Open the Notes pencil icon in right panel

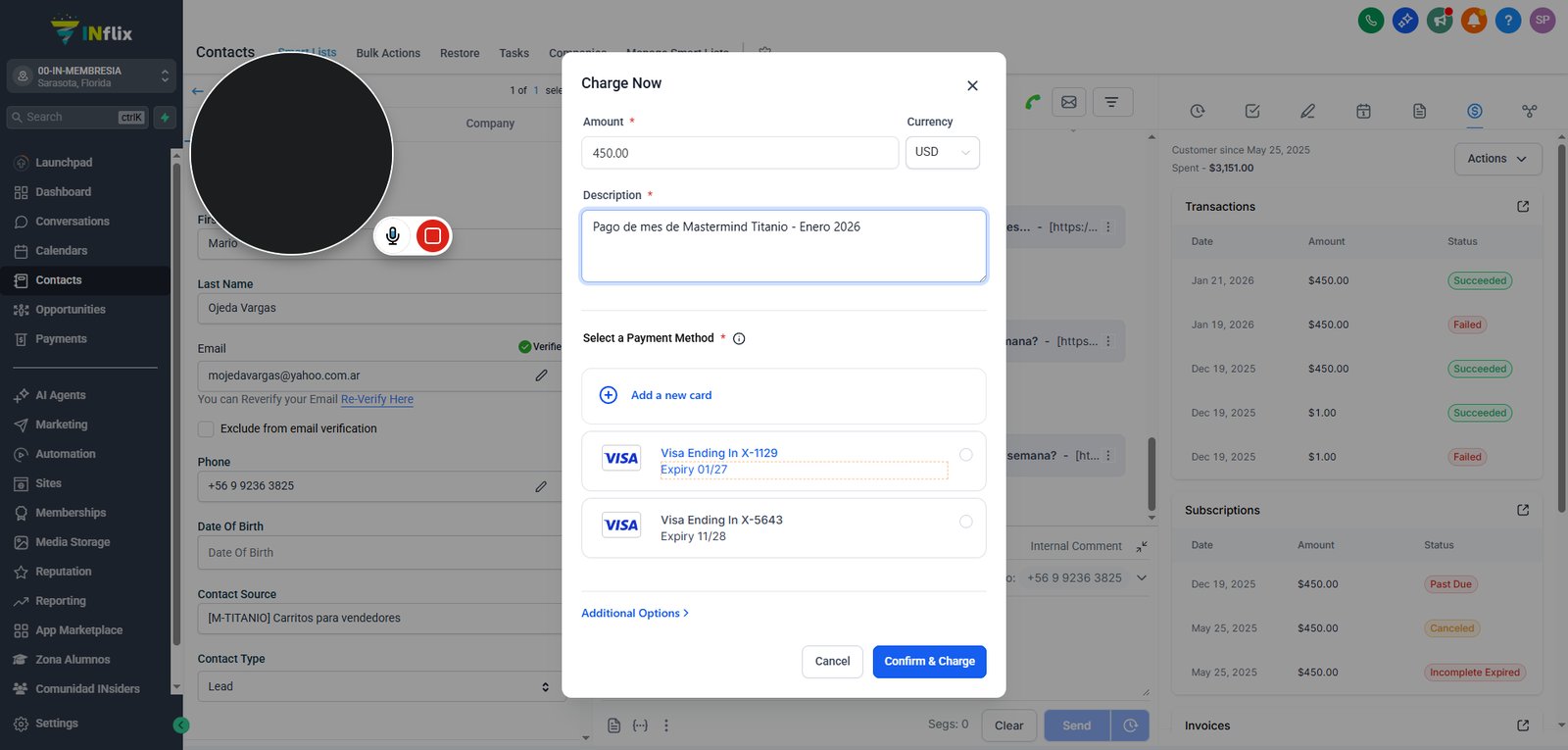[1307, 111]
